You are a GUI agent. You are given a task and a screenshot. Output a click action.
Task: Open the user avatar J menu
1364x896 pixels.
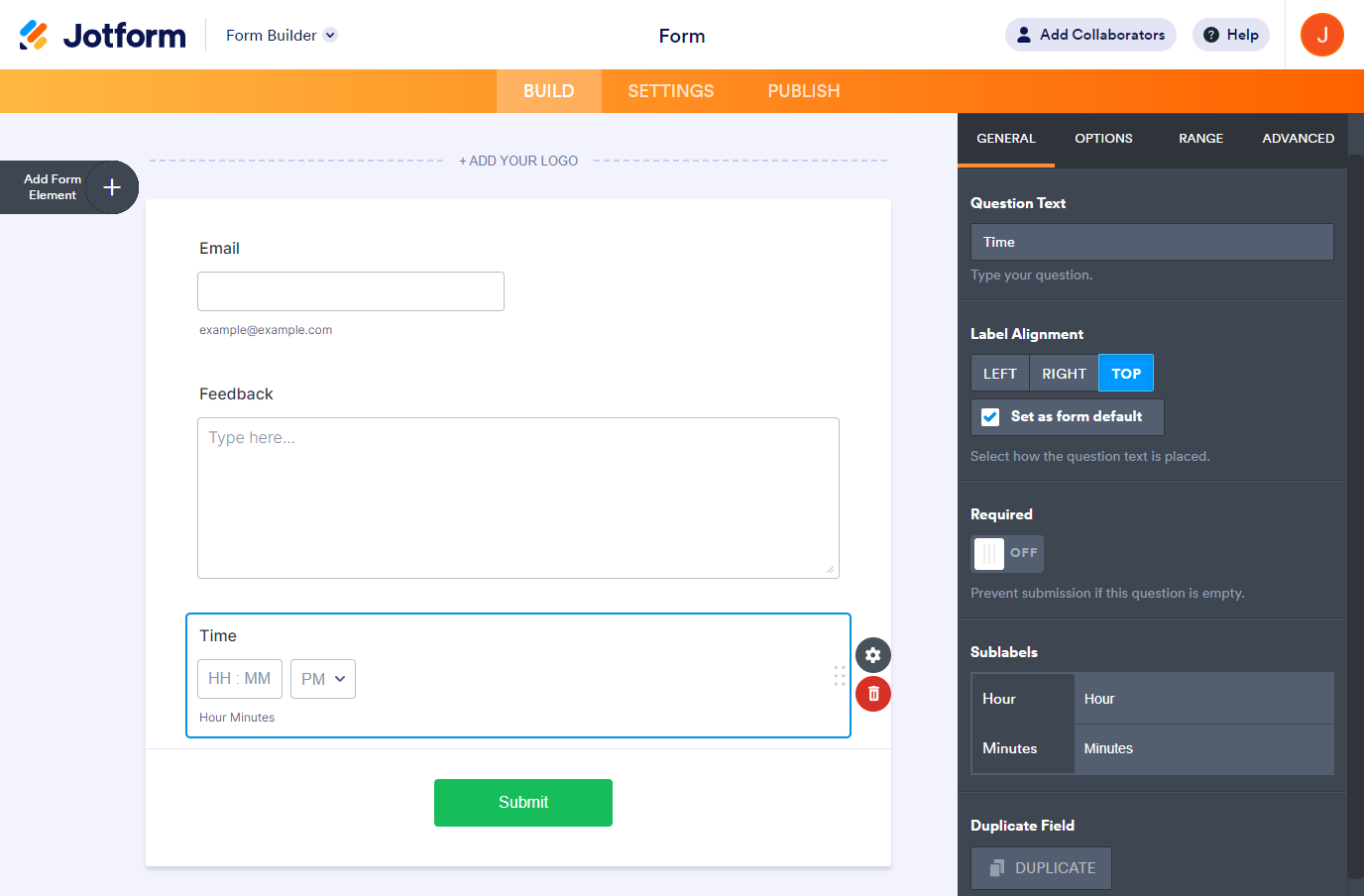tap(1322, 35)
